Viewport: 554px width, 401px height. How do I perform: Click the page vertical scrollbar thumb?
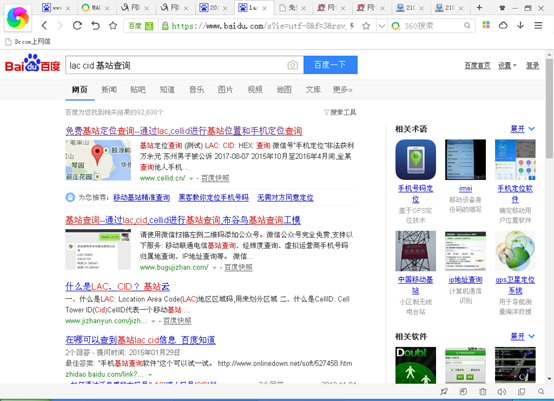coord(549,108)
